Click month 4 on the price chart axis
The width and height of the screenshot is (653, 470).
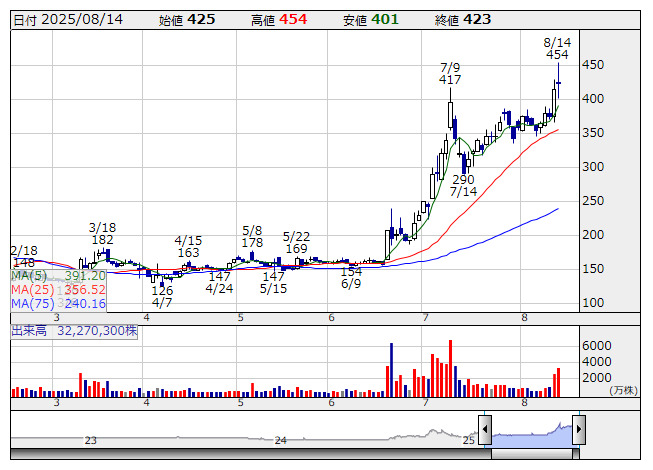146,318
